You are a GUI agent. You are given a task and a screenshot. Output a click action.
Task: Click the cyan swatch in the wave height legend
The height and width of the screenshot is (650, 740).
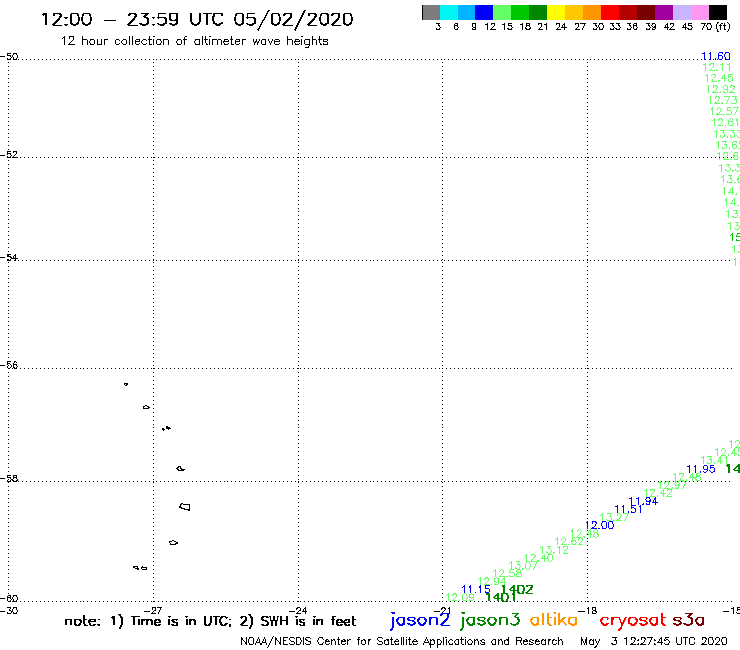(x=449, y=12)
